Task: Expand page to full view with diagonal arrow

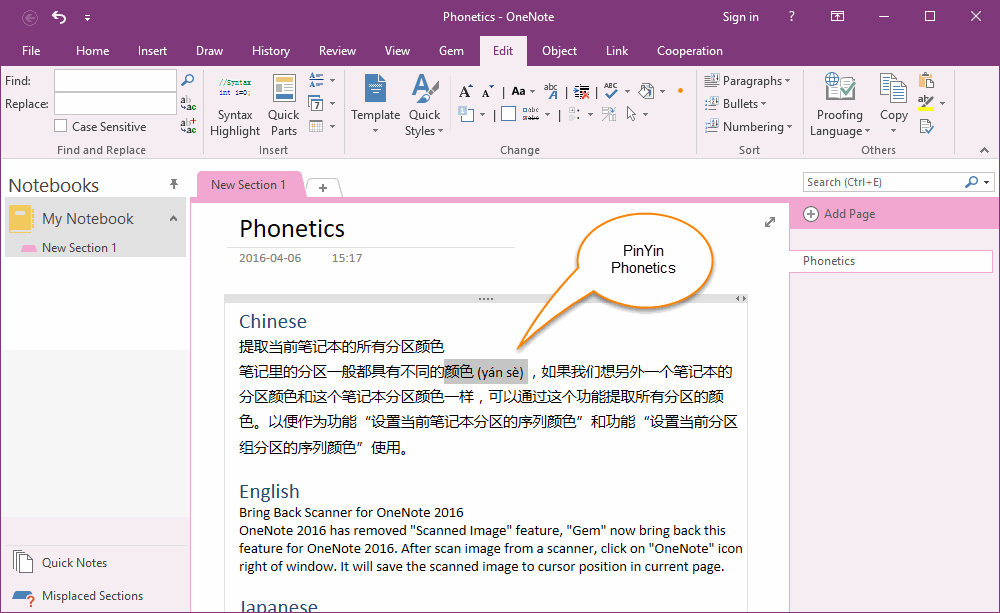Action: click(770, 222)
